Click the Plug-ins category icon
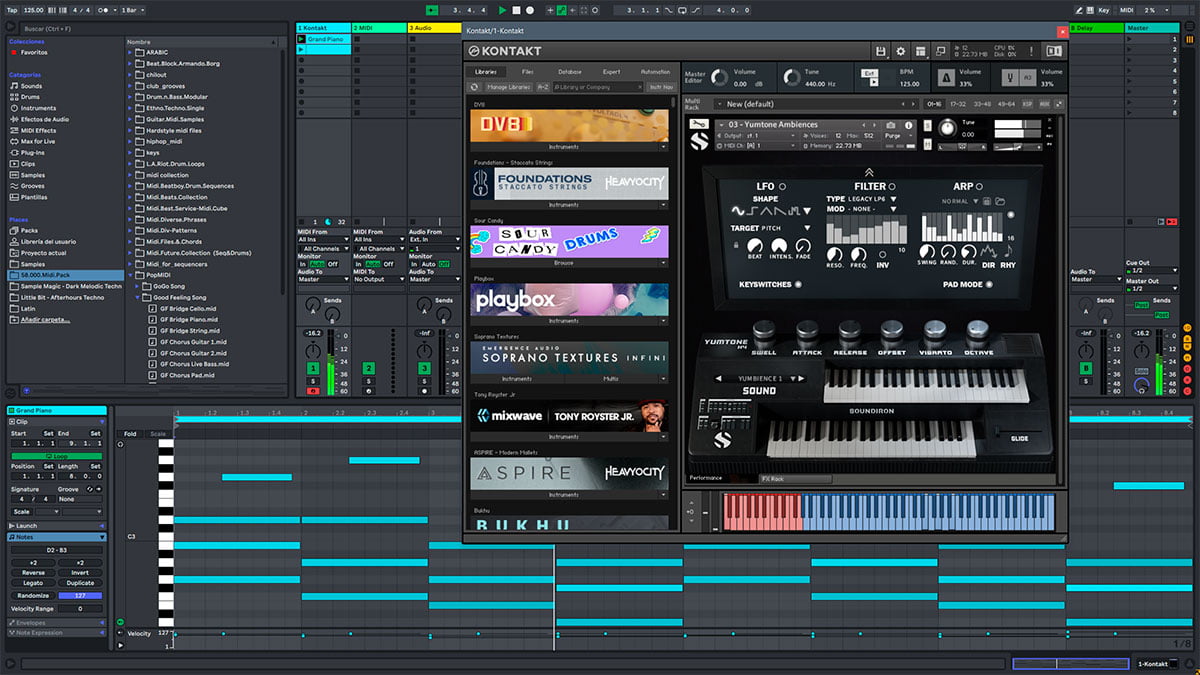1200x675 pixels. point(14,152)
